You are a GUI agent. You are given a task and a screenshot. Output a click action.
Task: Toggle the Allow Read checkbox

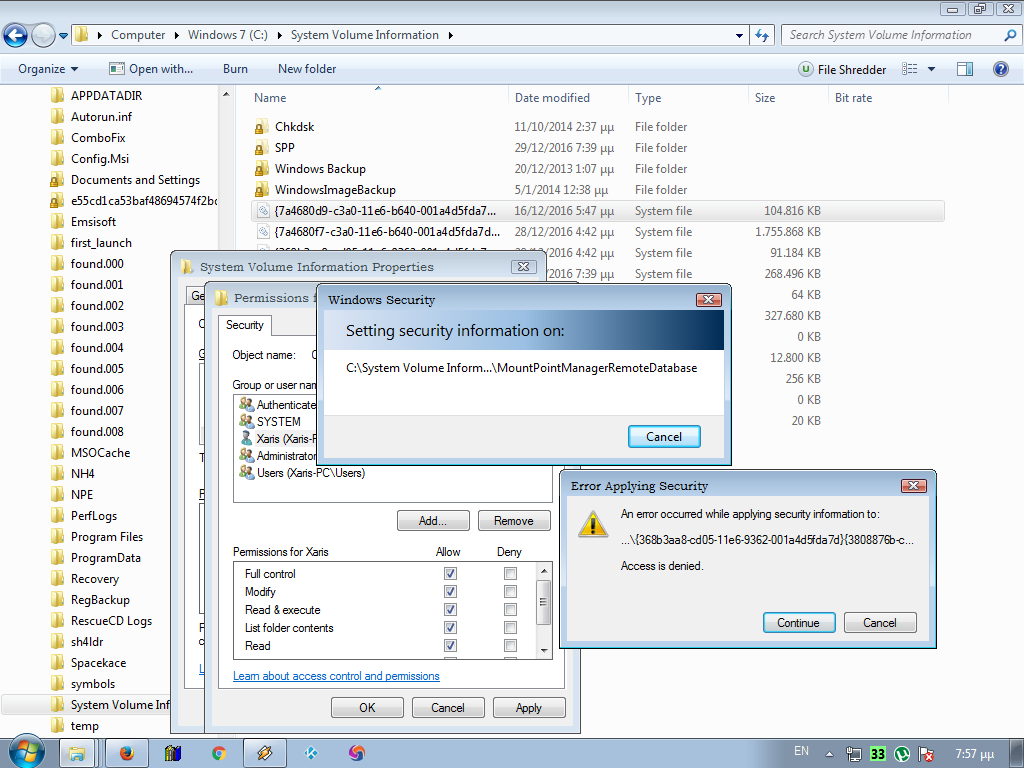pos(450,645)
